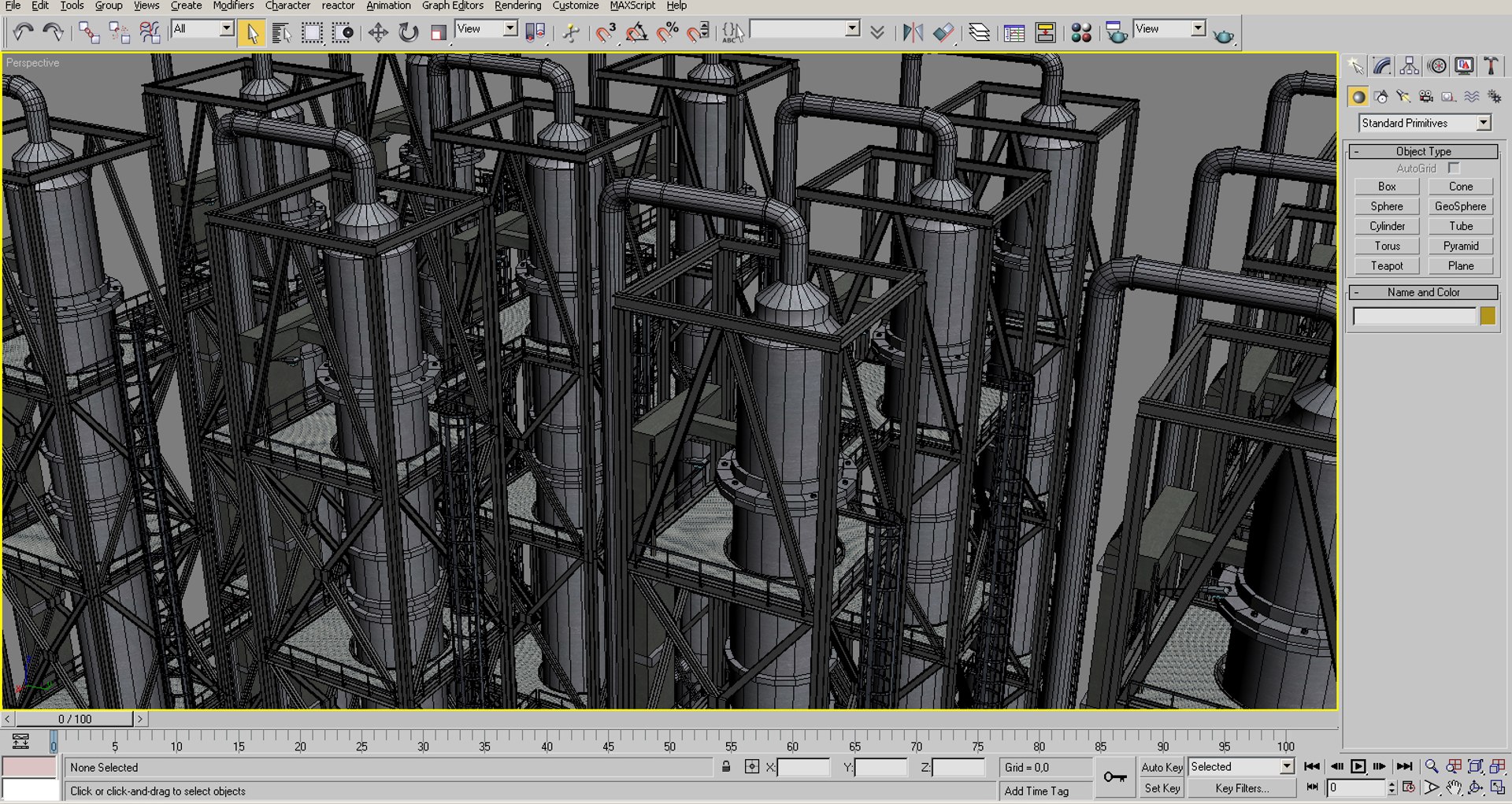Open the Key Filters dialog
Screen dimensions: 1512x804
1242,788
